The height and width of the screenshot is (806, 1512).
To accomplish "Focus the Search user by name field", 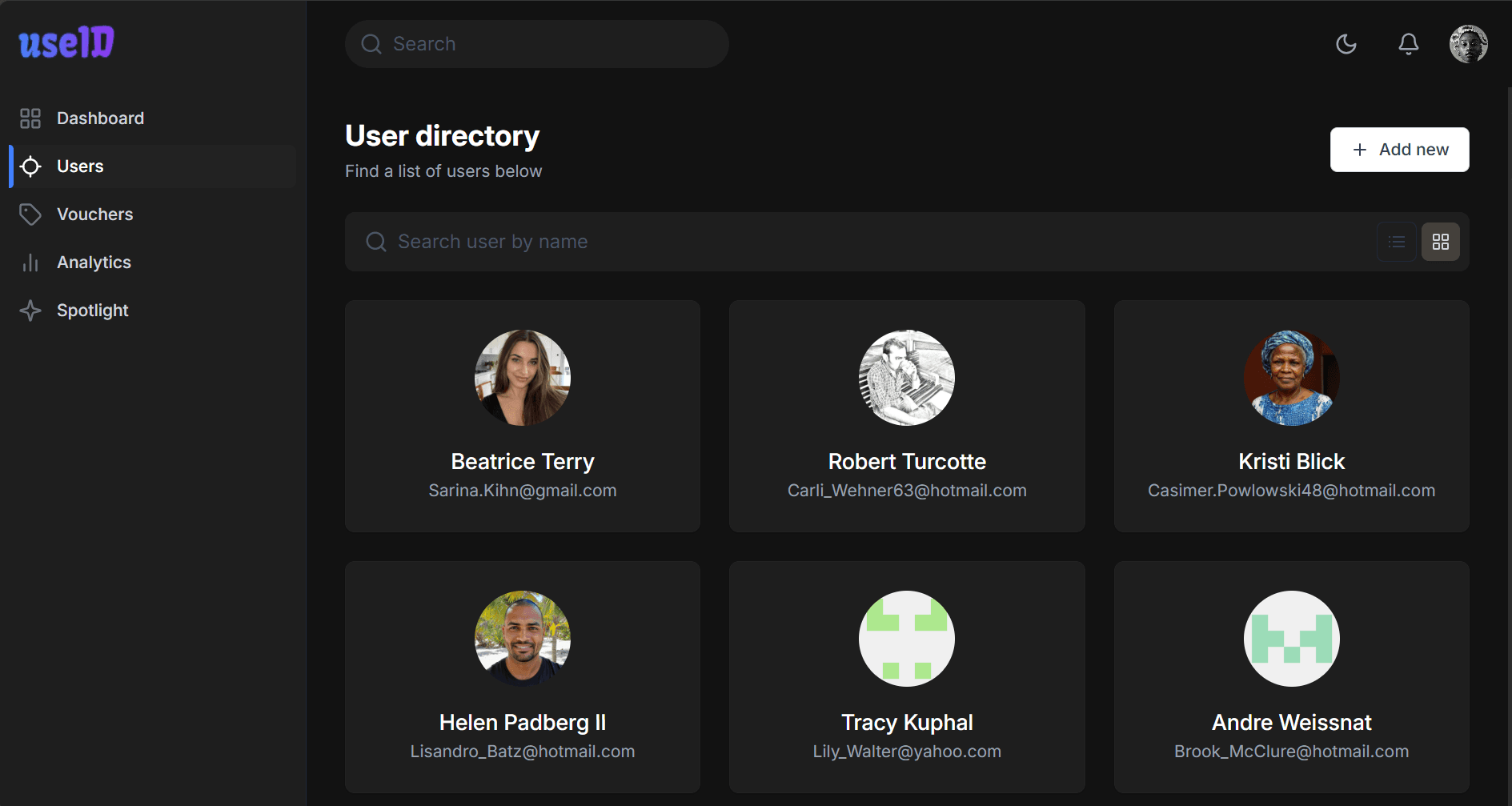I will pos(860,242).
